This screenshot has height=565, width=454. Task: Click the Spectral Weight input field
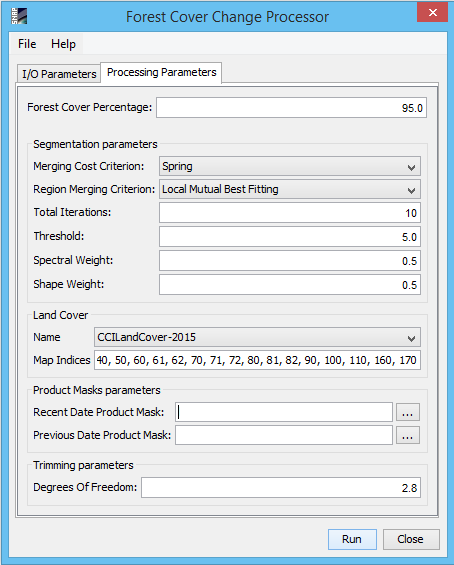click(290, 261)
